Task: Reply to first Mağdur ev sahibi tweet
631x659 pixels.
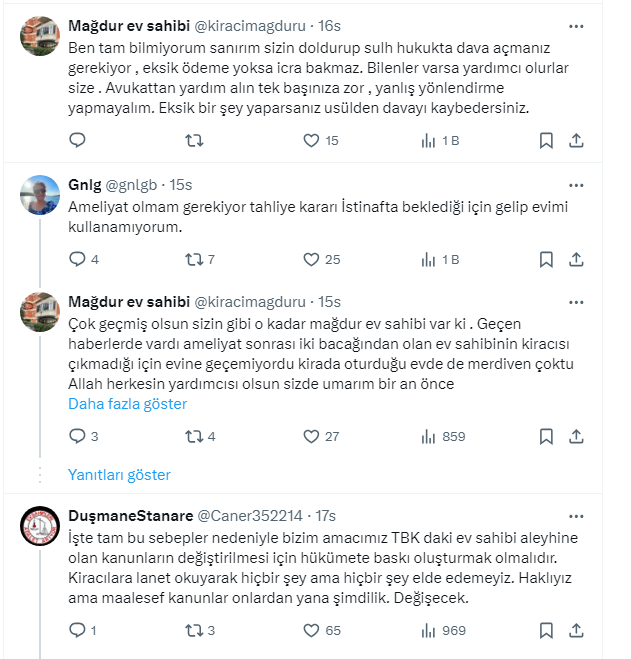Action: click(x=77, y=141)
